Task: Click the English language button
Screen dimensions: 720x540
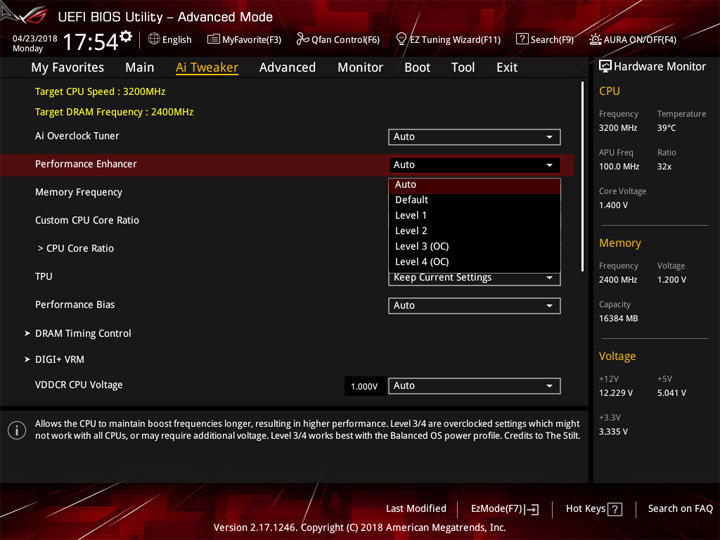Action: pos(170,39)
